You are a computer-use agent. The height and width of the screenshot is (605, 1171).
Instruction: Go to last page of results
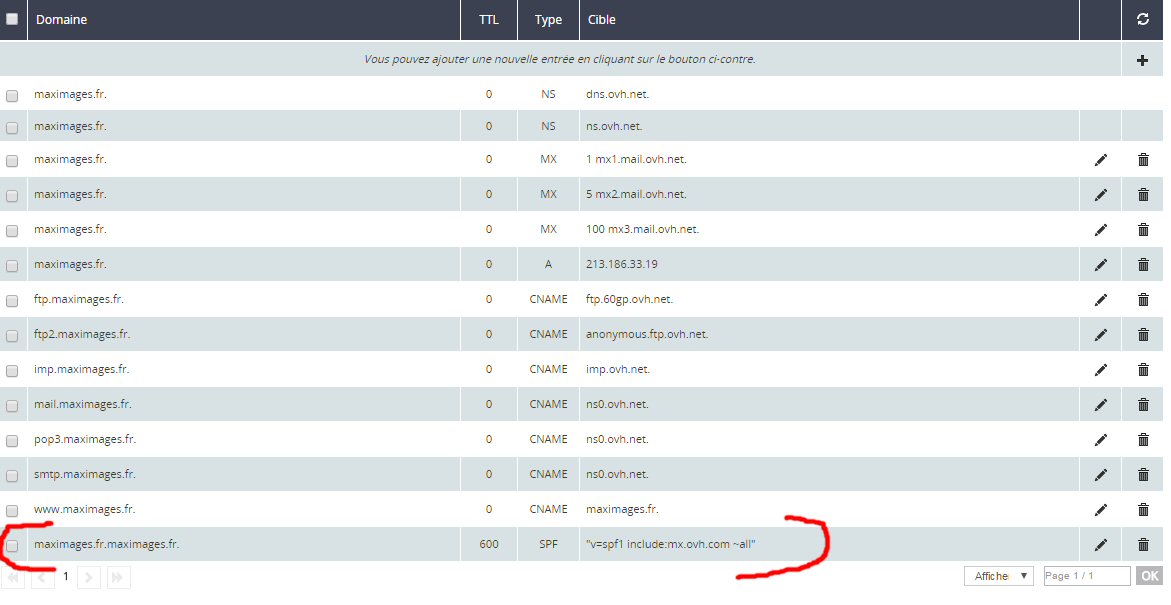pyautogui.click(x=118, y=577)
